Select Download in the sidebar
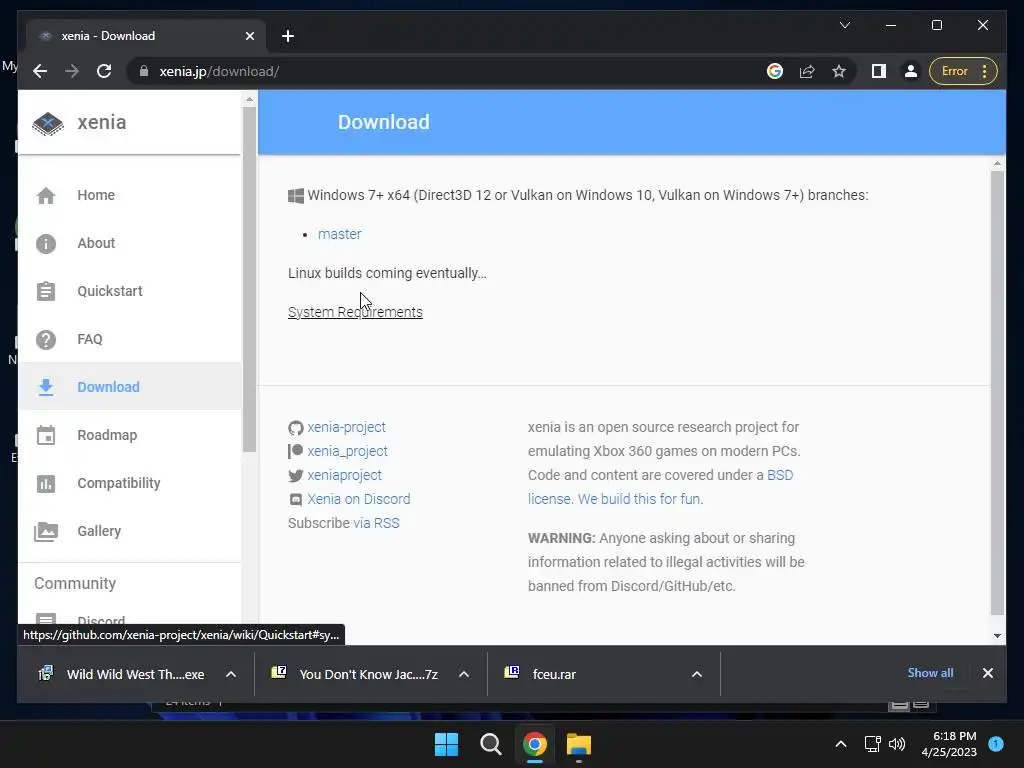Image resolution: width=1024 pixels, height=768 pixels. tap(129, 387)
